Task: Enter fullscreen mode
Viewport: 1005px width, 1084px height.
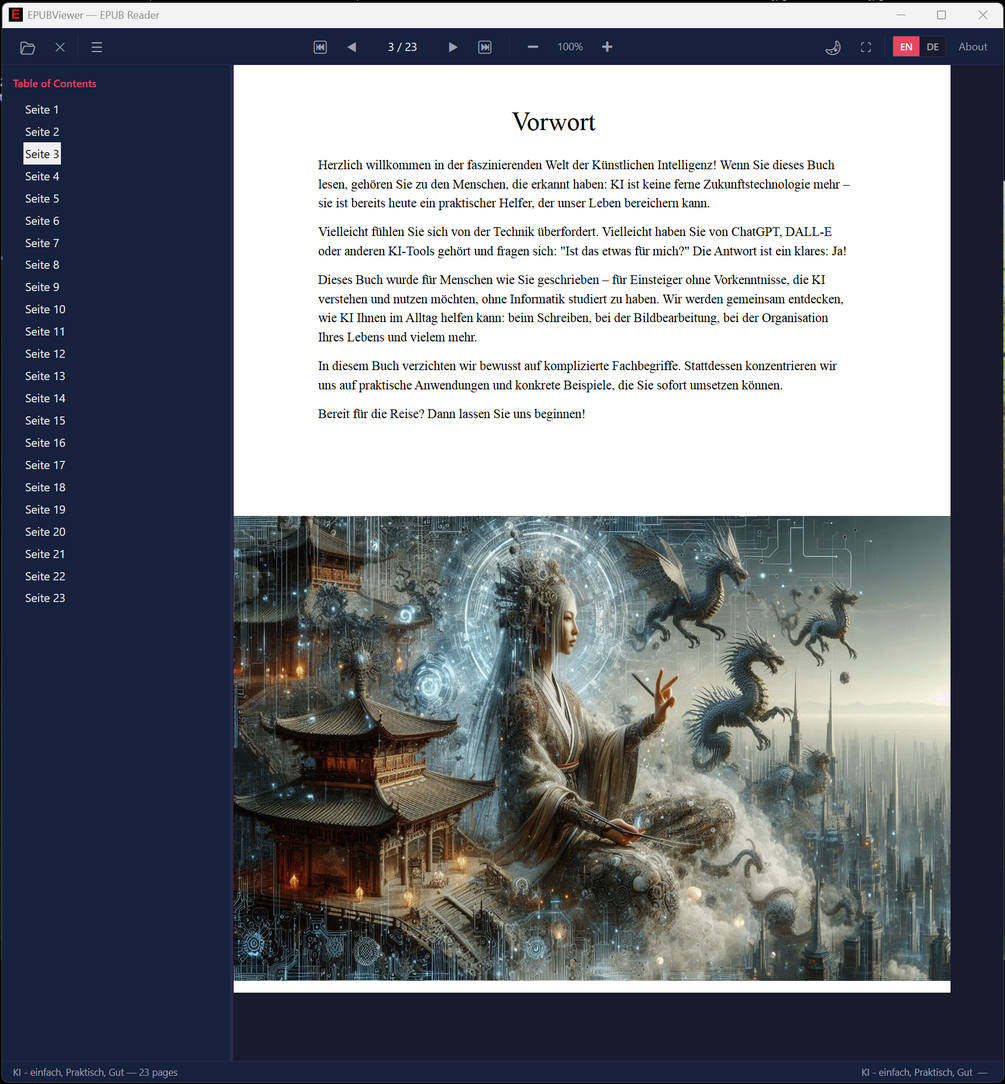Action: pos(866,47)
